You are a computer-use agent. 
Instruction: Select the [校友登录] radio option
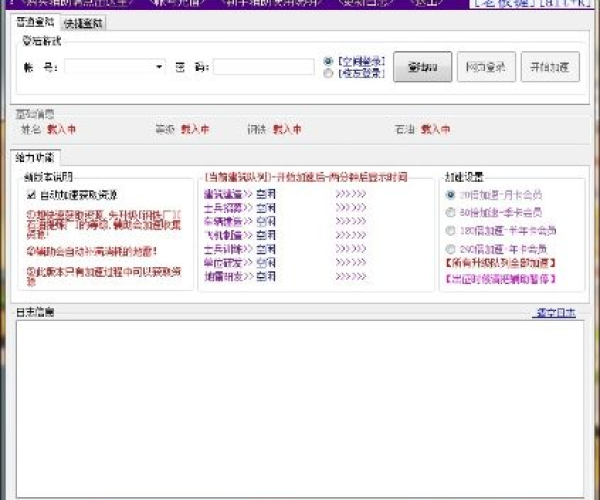tap(328, 73)
